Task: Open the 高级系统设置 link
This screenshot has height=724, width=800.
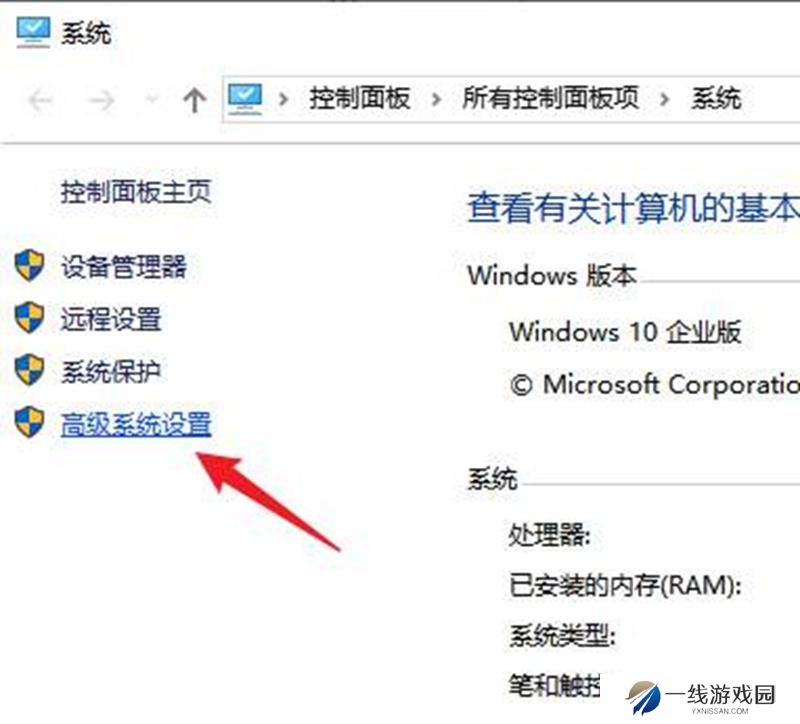Action: pos(136,424)
